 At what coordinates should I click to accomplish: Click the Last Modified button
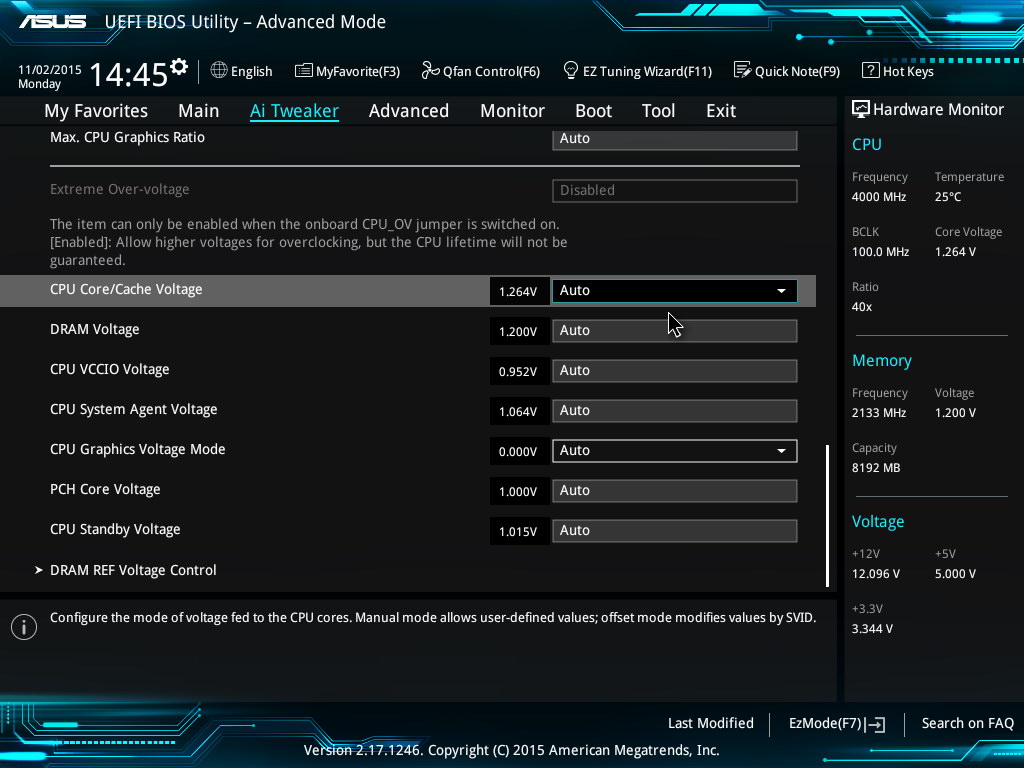(x=710, y=723)
